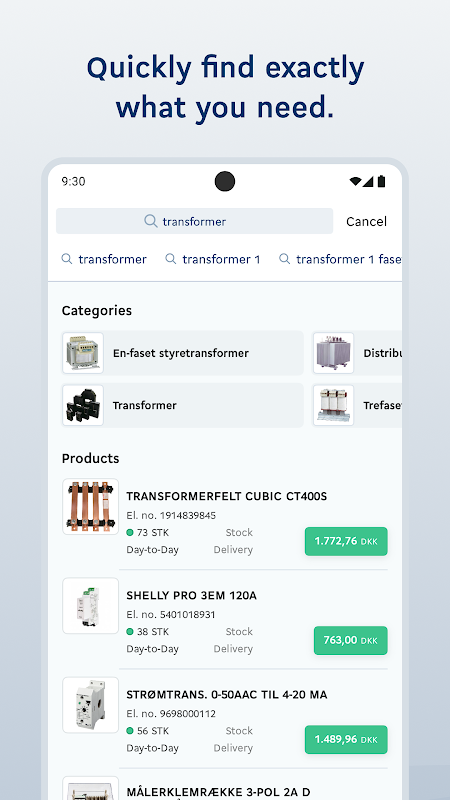The image size is (450, 800).
Task: Select the 'transformer' search suggestion
Action: pyautogui.click(x=104, y=259)
